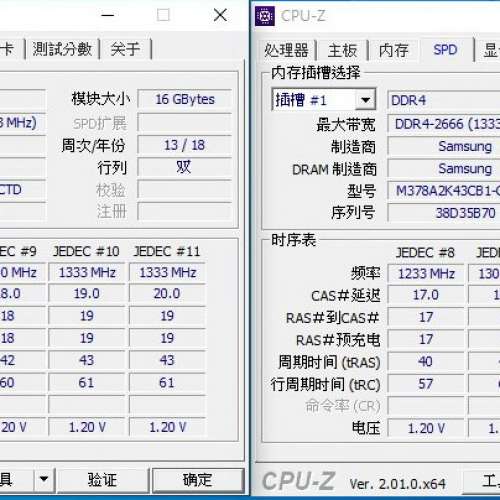The height and width of the screenshot is (500, 500).
Task: Open the 插槽 #1 memory slot dropdown
Action: coord(366,99)
